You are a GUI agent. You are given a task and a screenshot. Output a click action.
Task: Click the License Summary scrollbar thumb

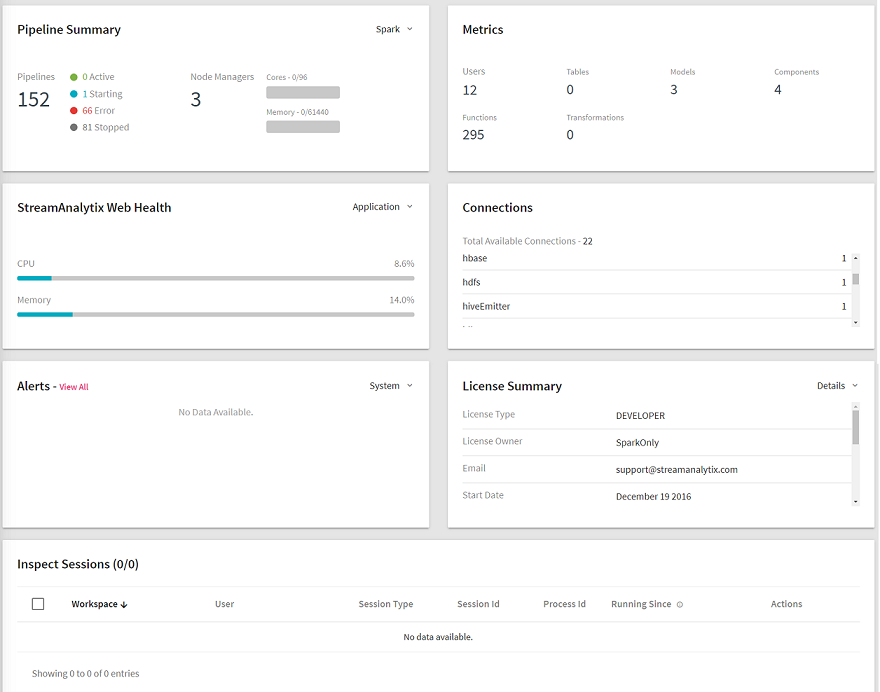[x=855, y=428]
